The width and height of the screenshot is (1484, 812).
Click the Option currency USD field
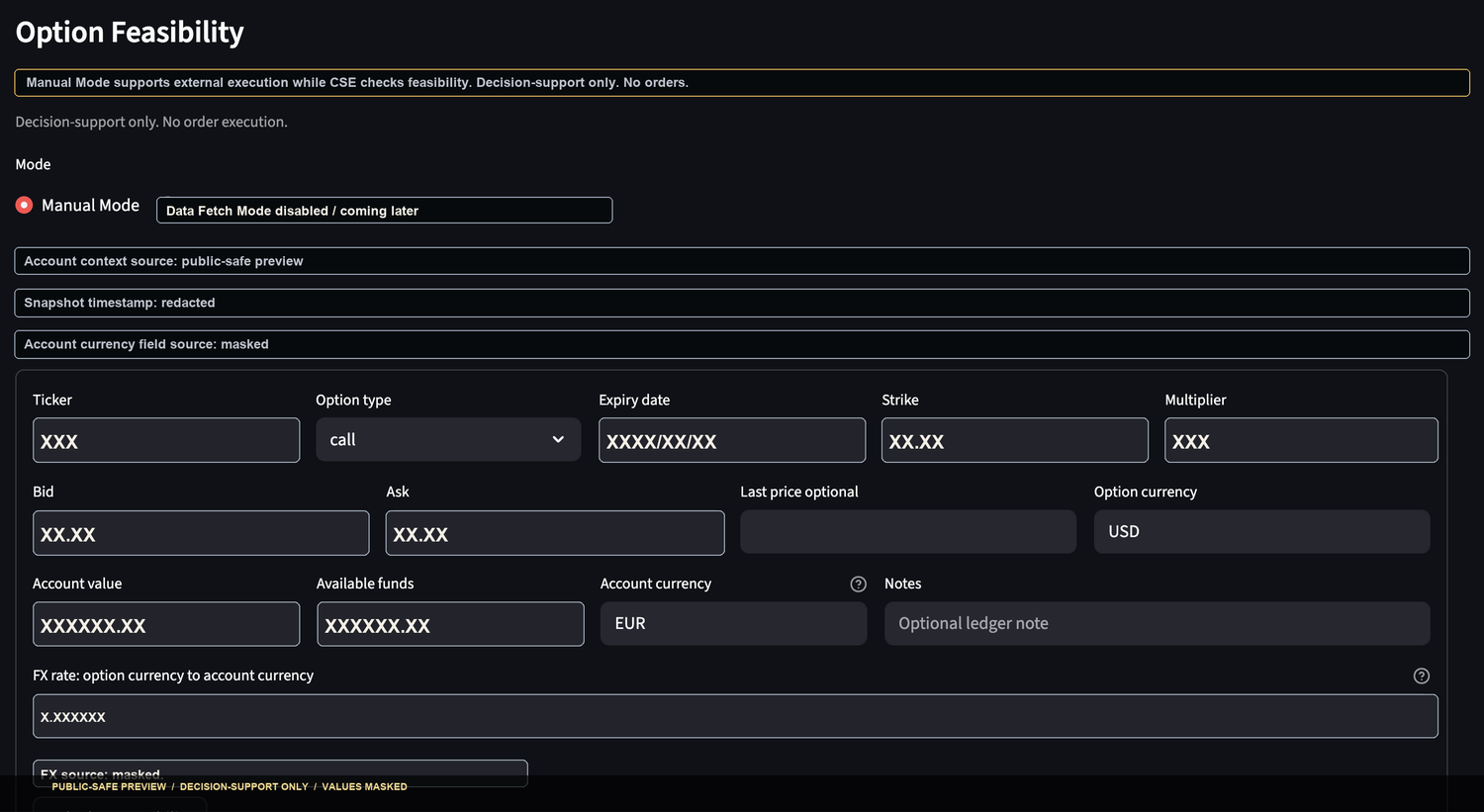pyautogui.click(x=1262, y=532)
